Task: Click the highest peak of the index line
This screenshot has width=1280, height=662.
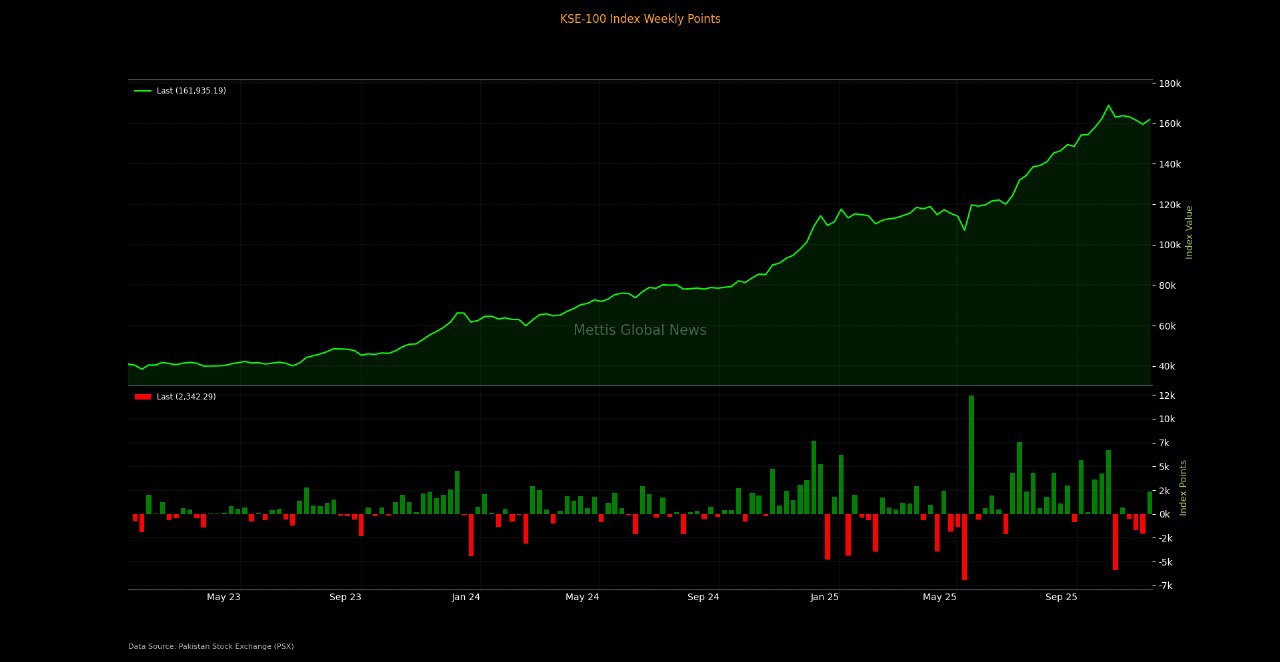Action: point(1108,105)
